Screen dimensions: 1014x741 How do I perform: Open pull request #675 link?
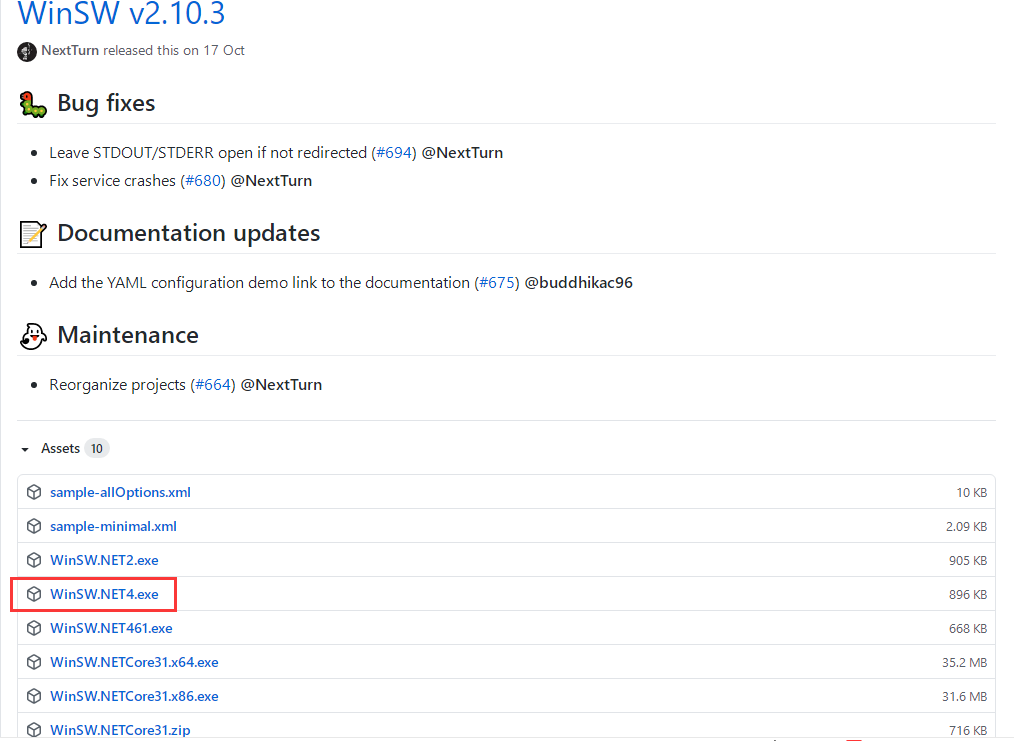pyautogui.click(x=497, y=283)
